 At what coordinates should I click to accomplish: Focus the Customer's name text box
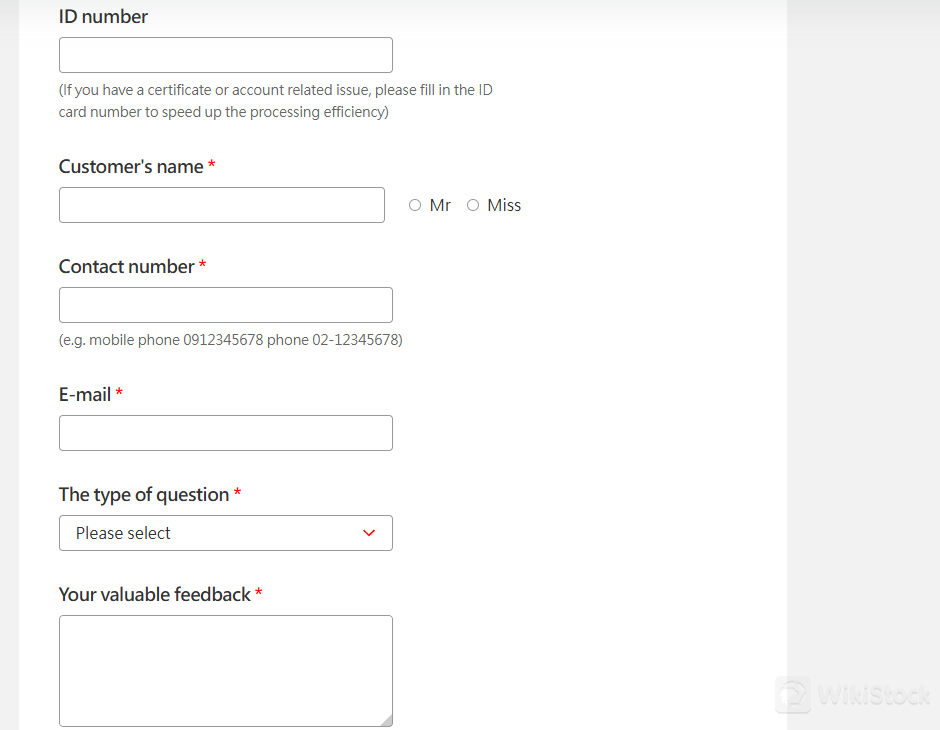coord(221,205)
